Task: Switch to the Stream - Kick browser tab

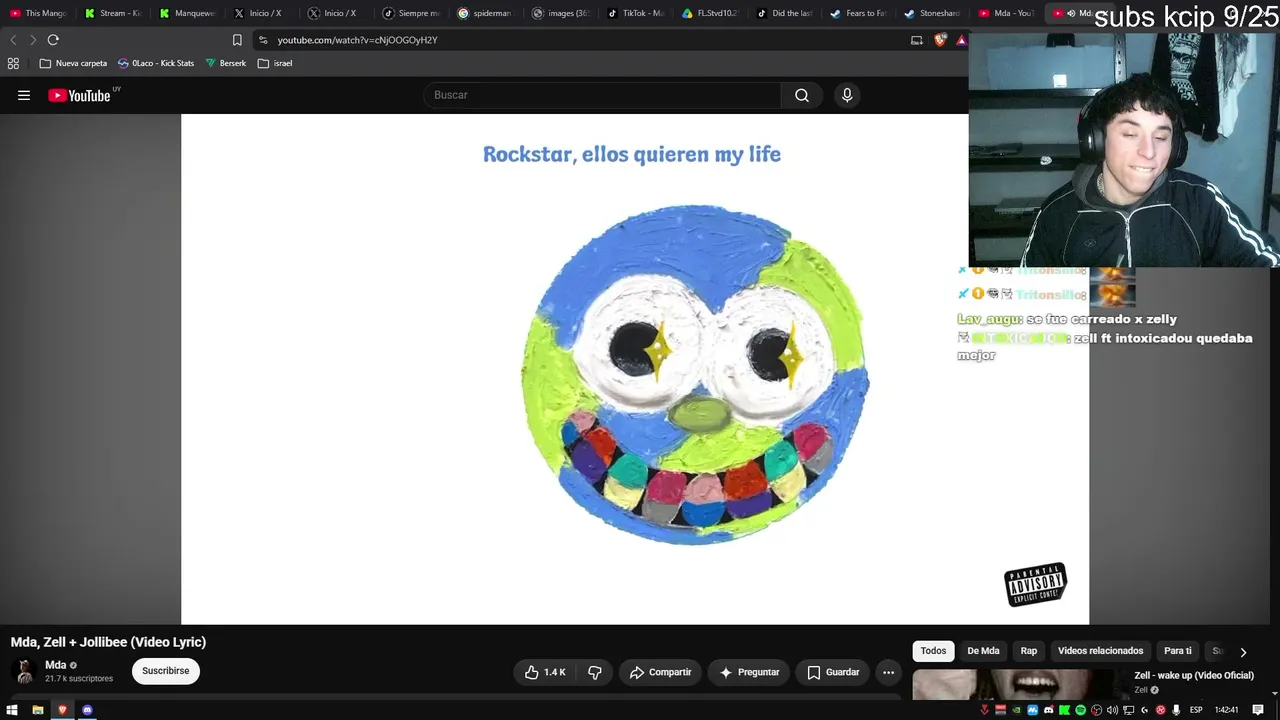Action: click(x=112, y=13)
